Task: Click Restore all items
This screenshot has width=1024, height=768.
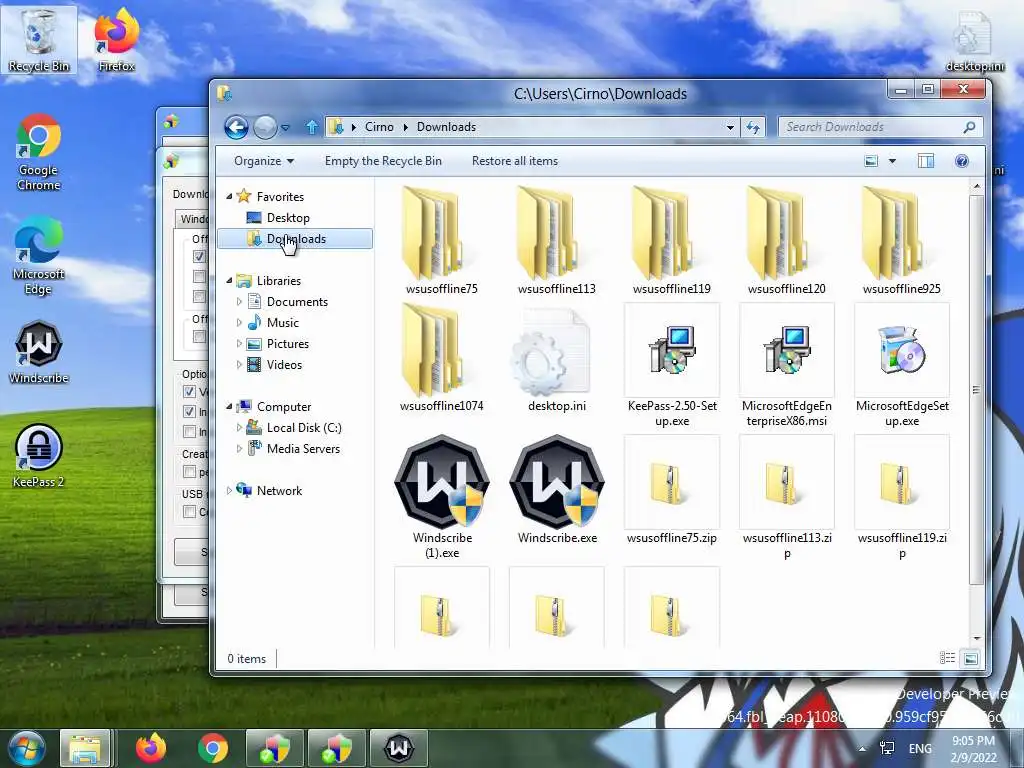Action: click(515, 161)
